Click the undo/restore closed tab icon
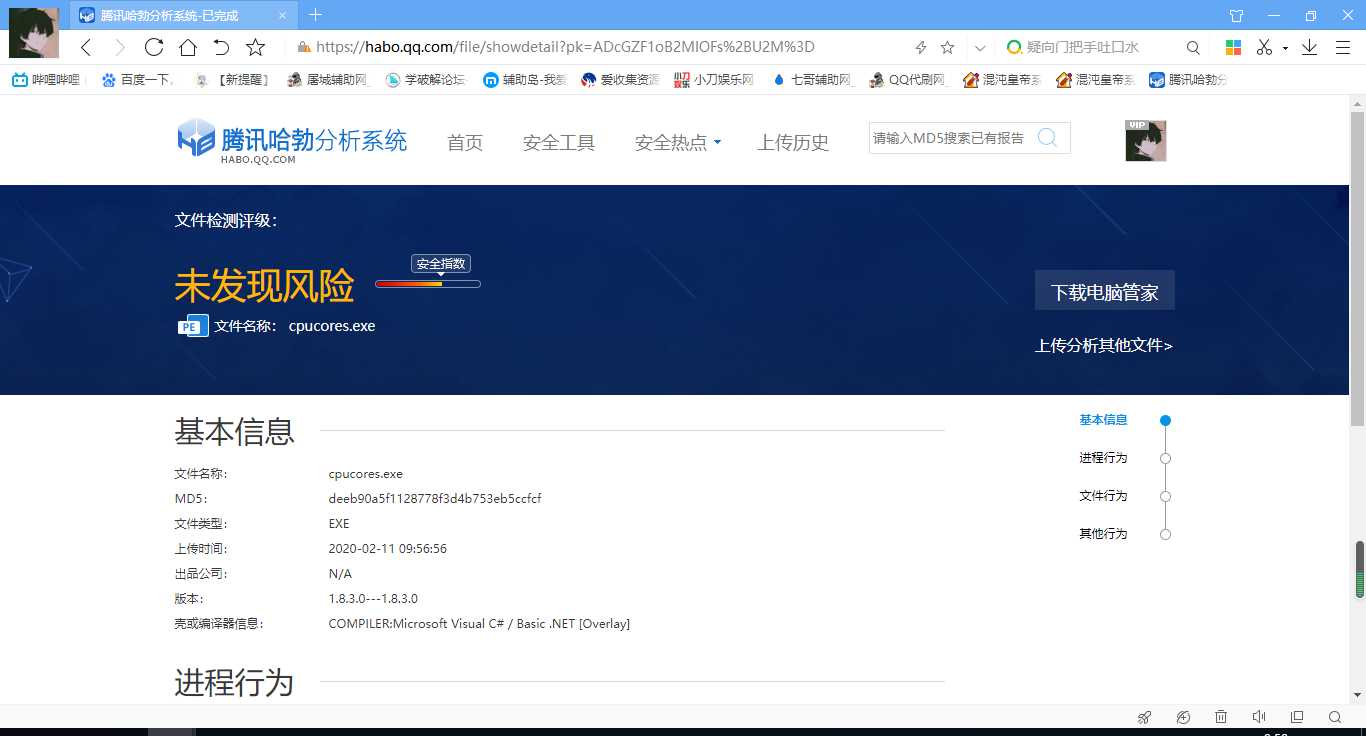The image size is (1366, 736). click(221, 47)
